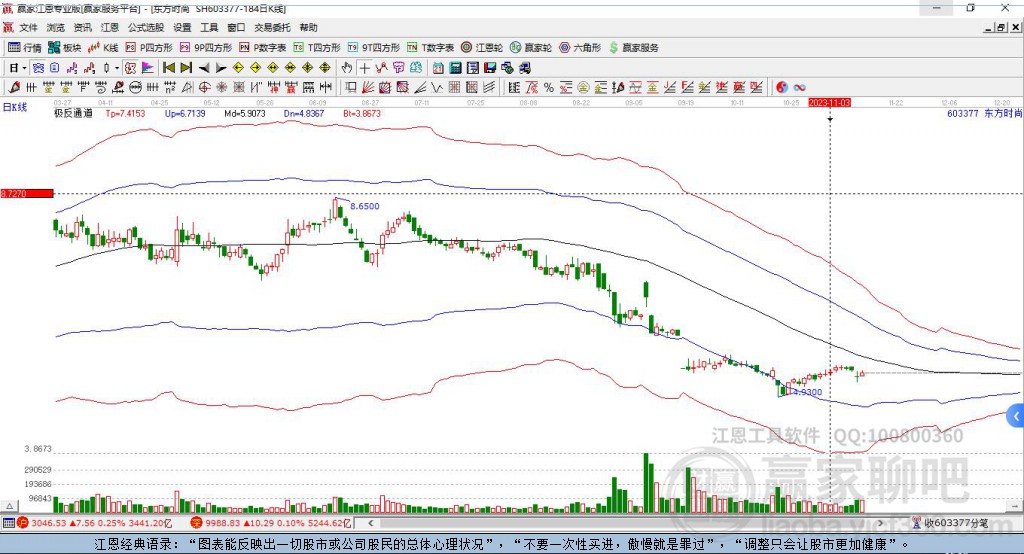Open the 帮助 menu
Image resolution: width=1024 pixels, height=554 pixels.
point(308,27)
